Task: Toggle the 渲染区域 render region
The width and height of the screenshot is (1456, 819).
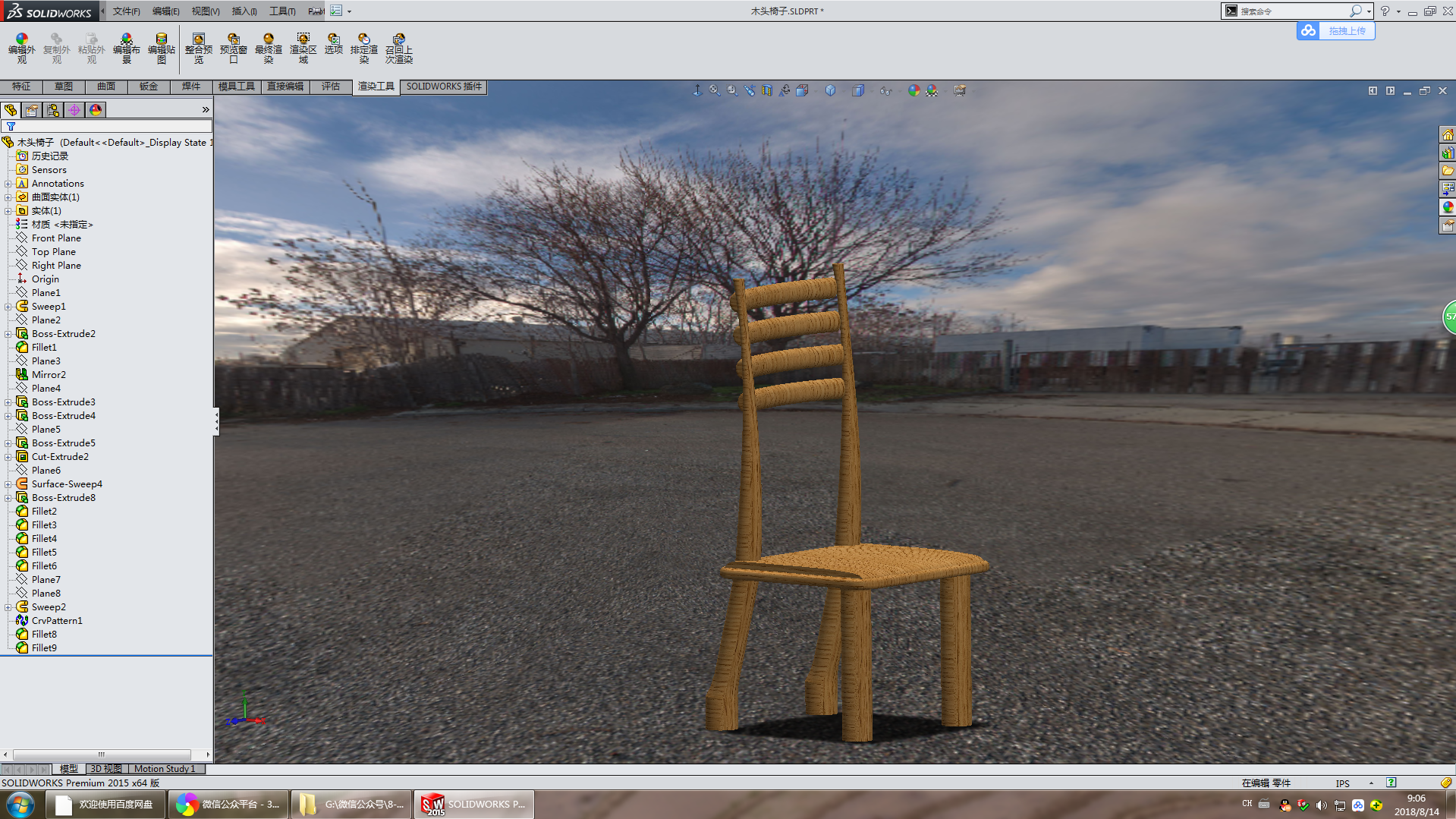Action: [303, 48]
